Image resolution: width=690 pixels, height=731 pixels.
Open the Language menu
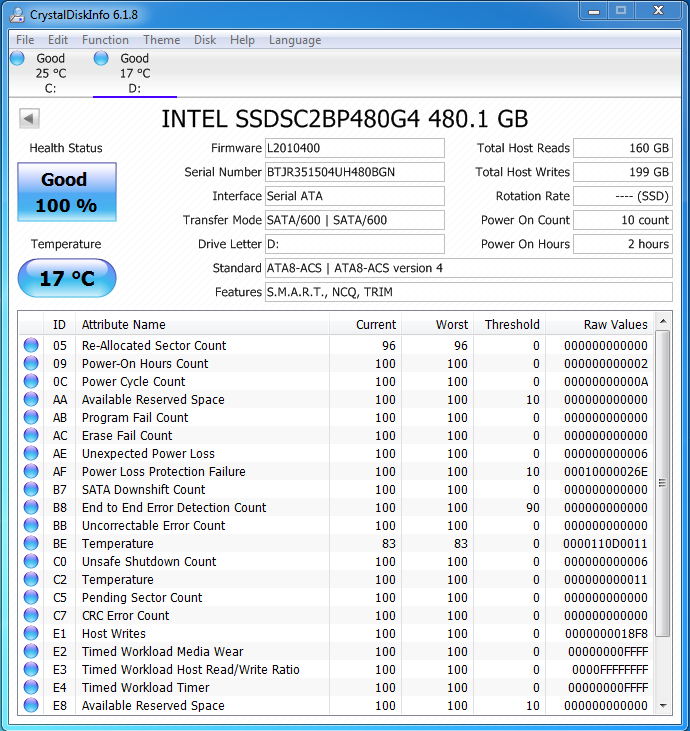pos(295,40)
